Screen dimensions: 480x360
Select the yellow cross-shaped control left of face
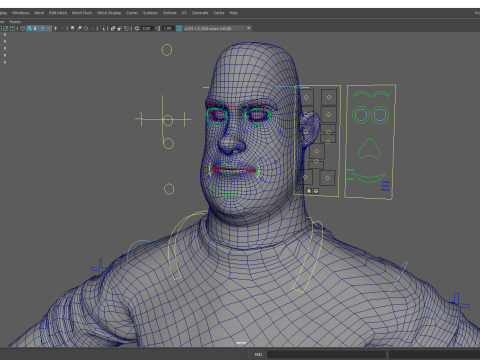pyautogui.click(x=163, y=119)
